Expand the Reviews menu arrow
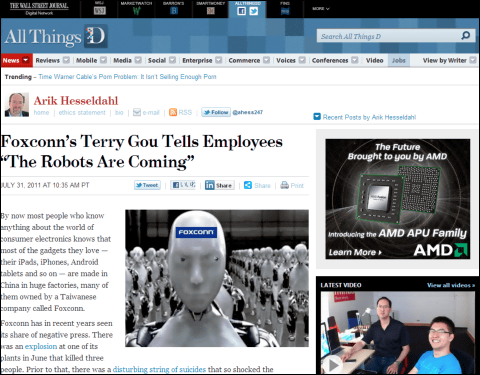Viewport: 480px width, 375px height. (66, 60)
